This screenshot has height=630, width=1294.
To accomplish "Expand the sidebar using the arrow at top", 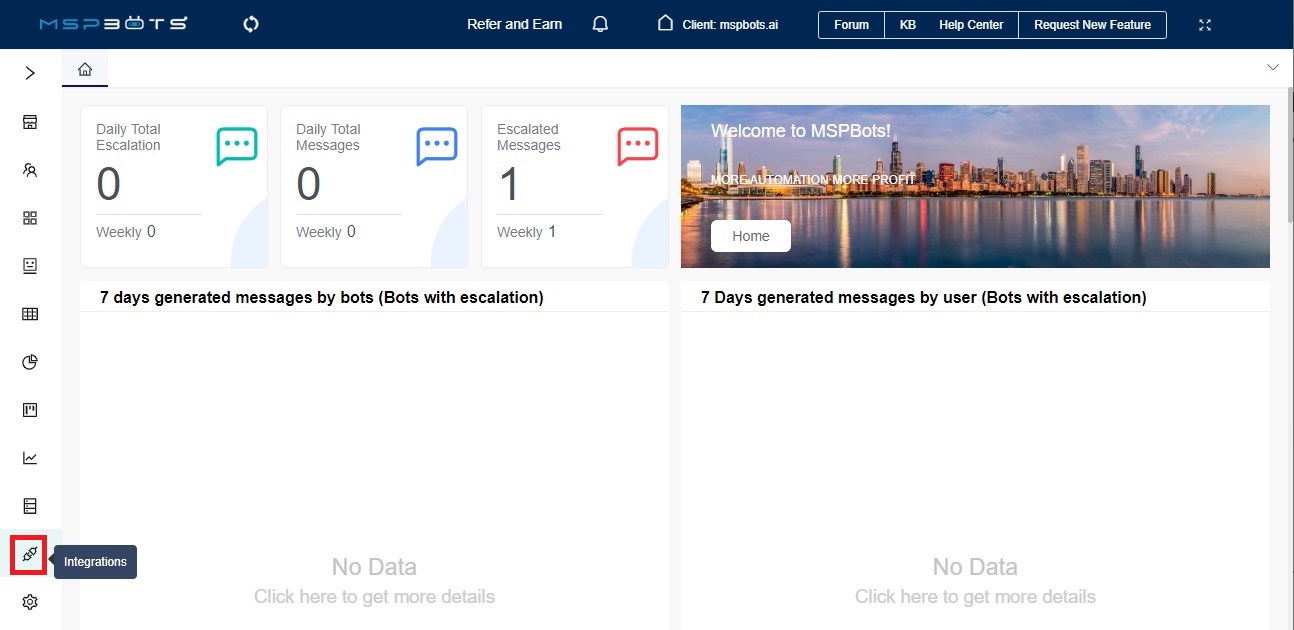I will pos(29,72).
